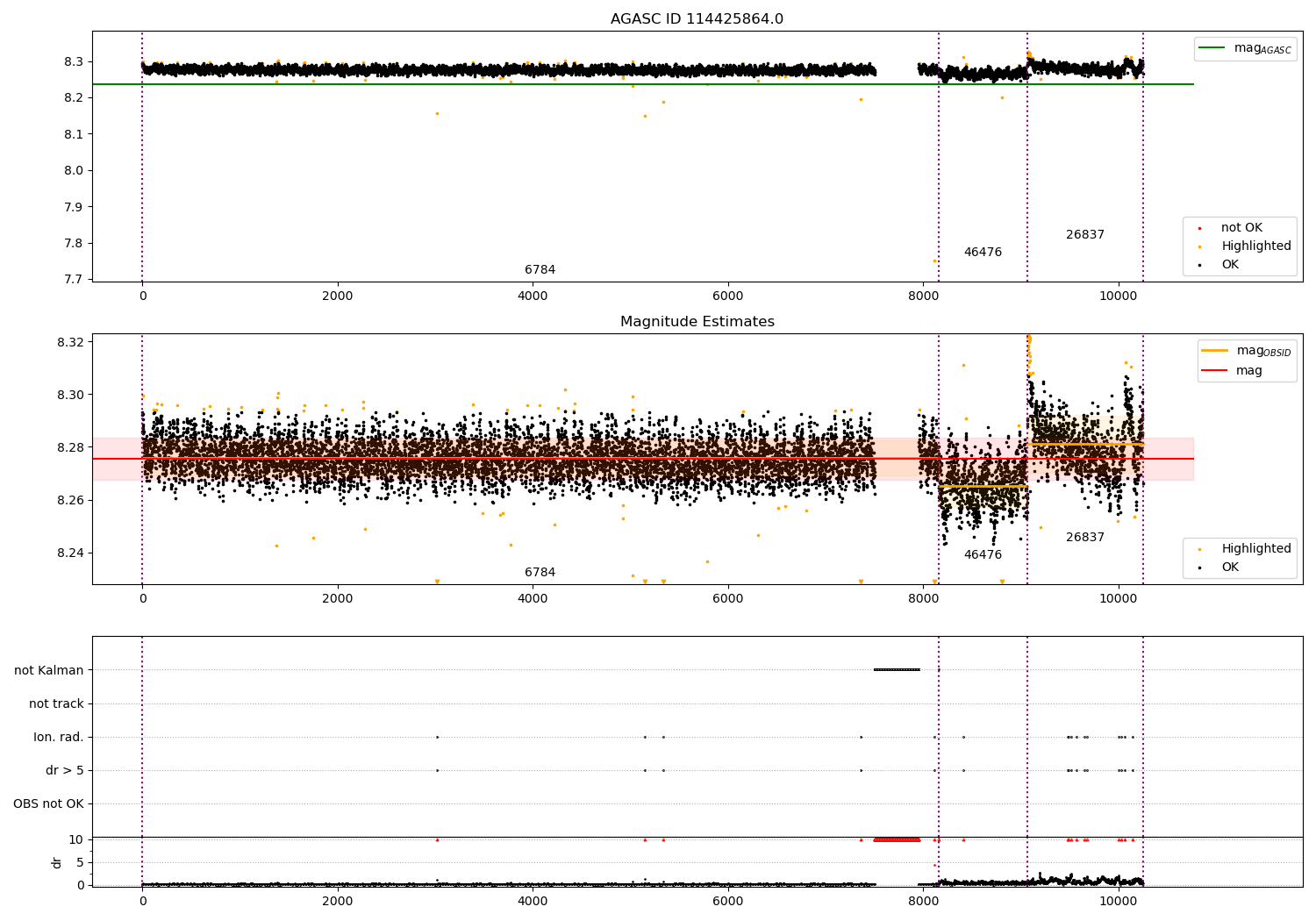Screen dimensions: 1316x921
Task: Click the 'Magnitude Estimates' plot title
Action: coord(697,322)
